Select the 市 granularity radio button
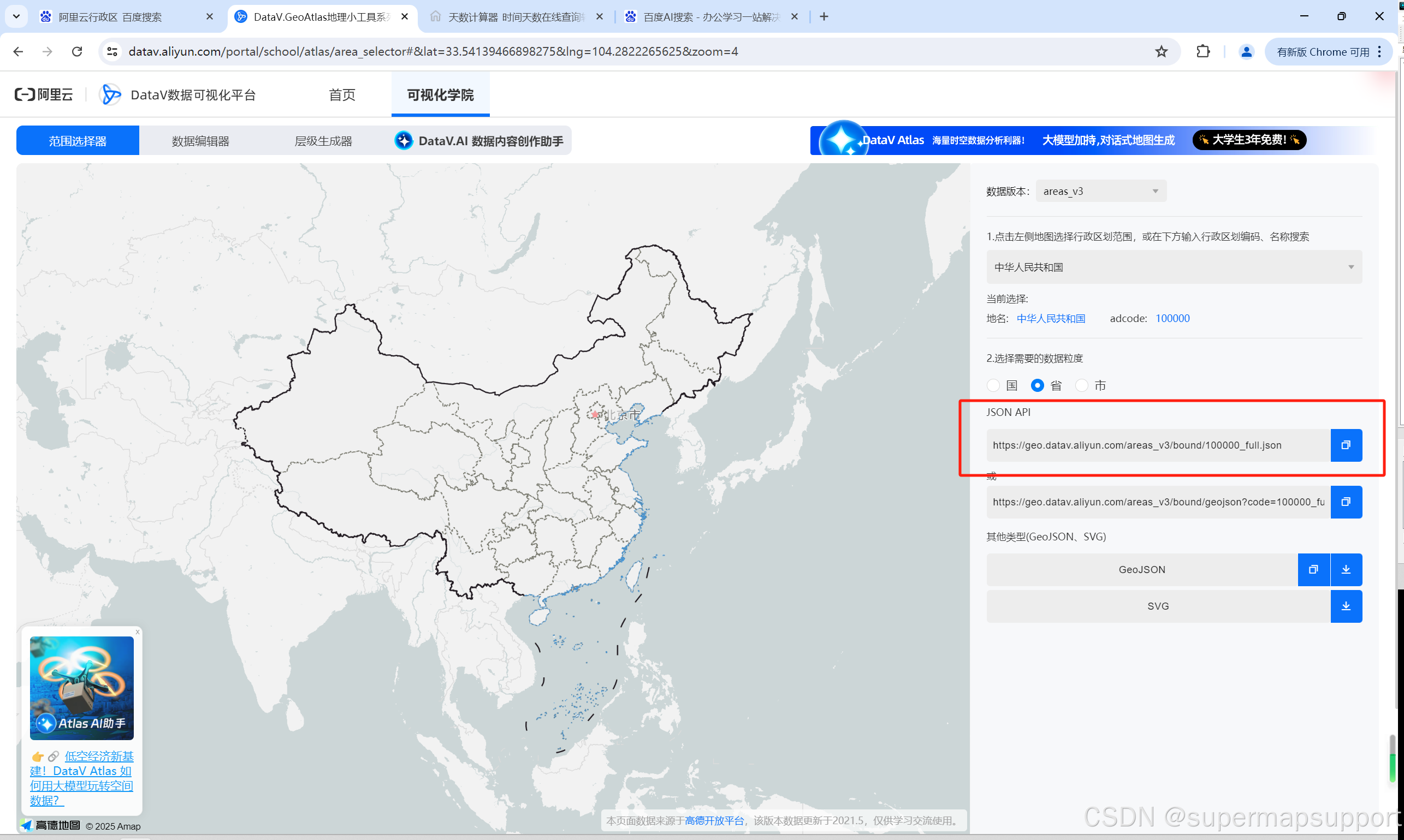Image resolution: width=1404 pixels, height=840 pixels. click(x=1081, y=385)
